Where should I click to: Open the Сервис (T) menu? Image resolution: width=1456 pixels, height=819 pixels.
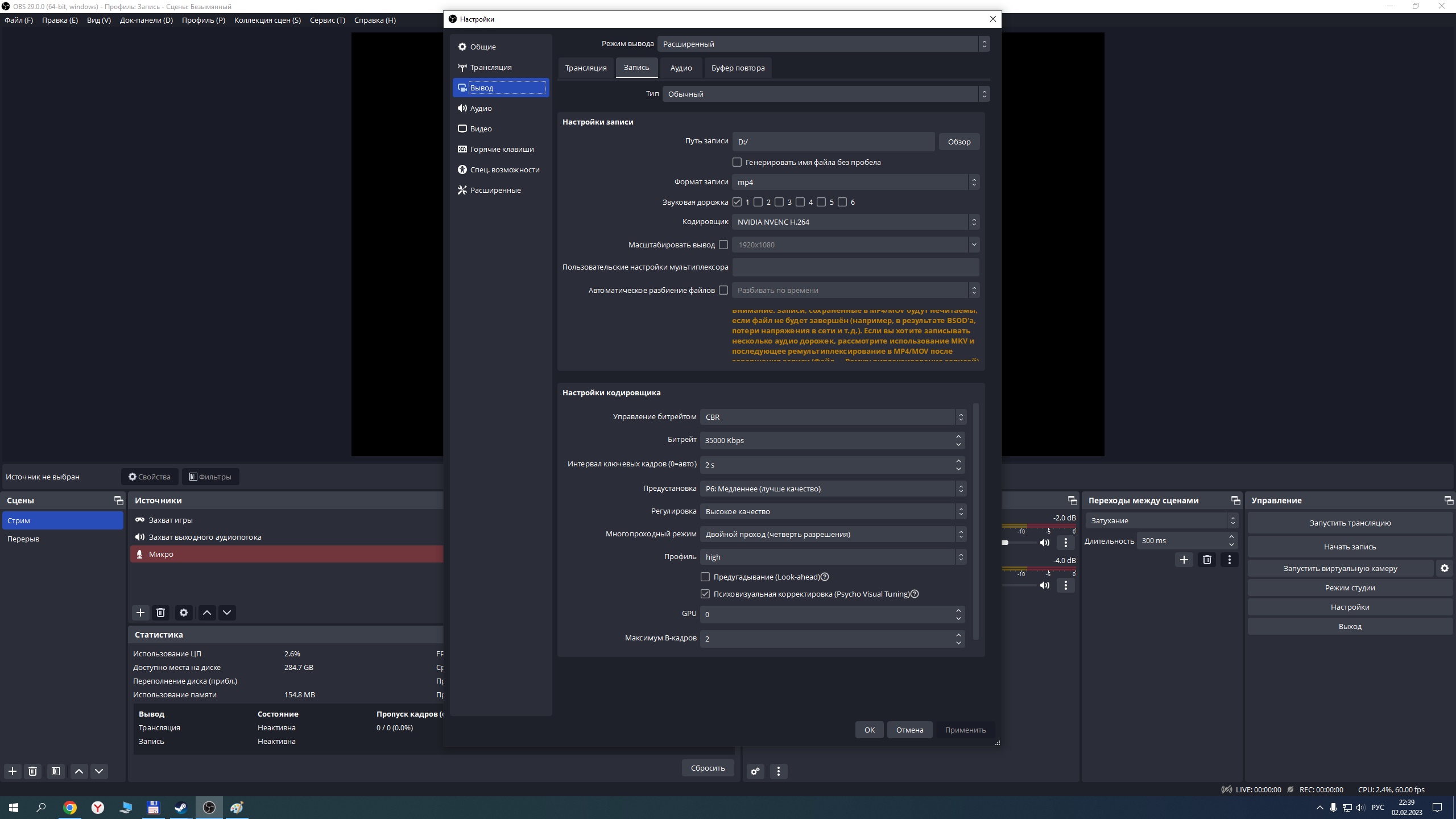click(327, 20)
